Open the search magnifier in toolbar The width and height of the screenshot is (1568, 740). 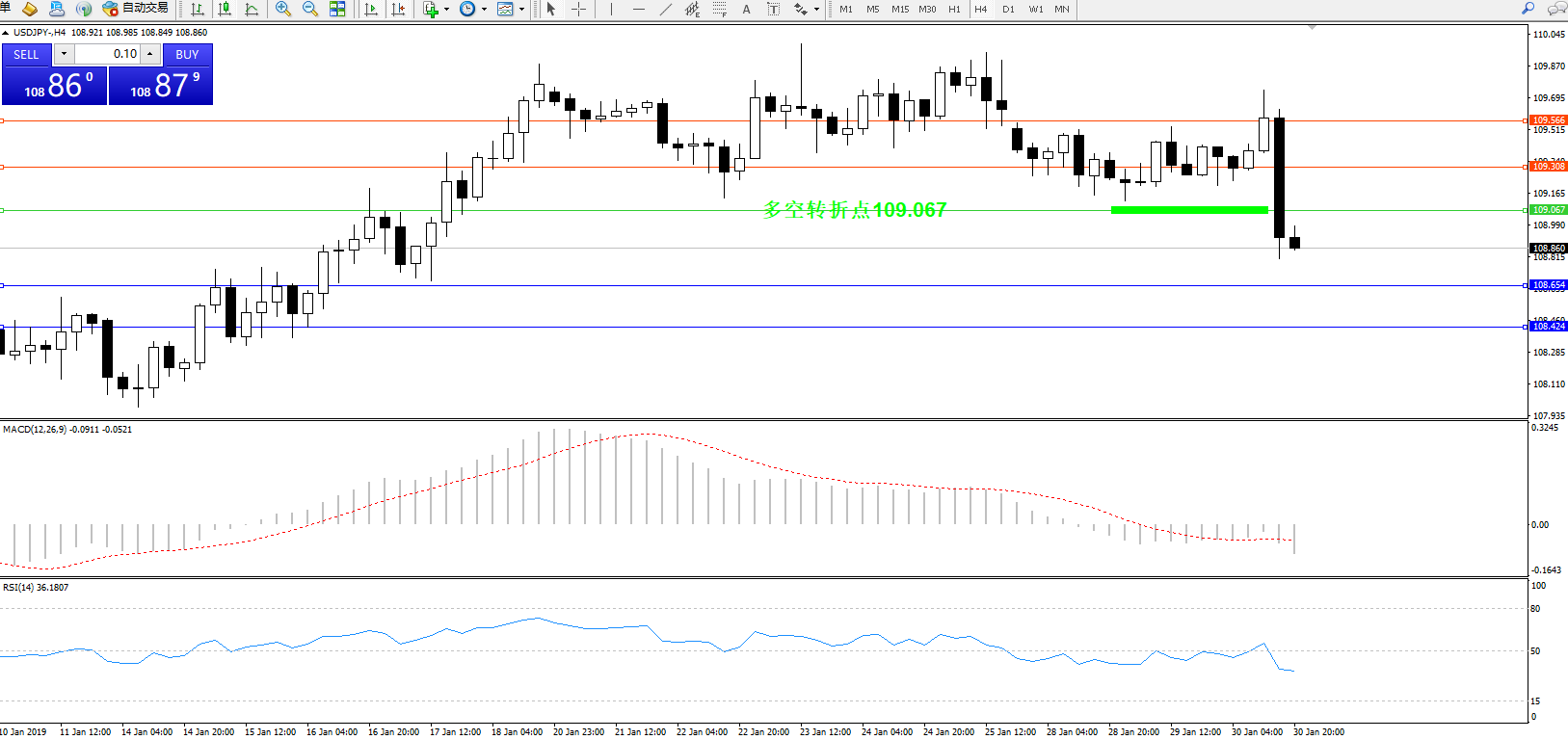[x=1528, y=9]
